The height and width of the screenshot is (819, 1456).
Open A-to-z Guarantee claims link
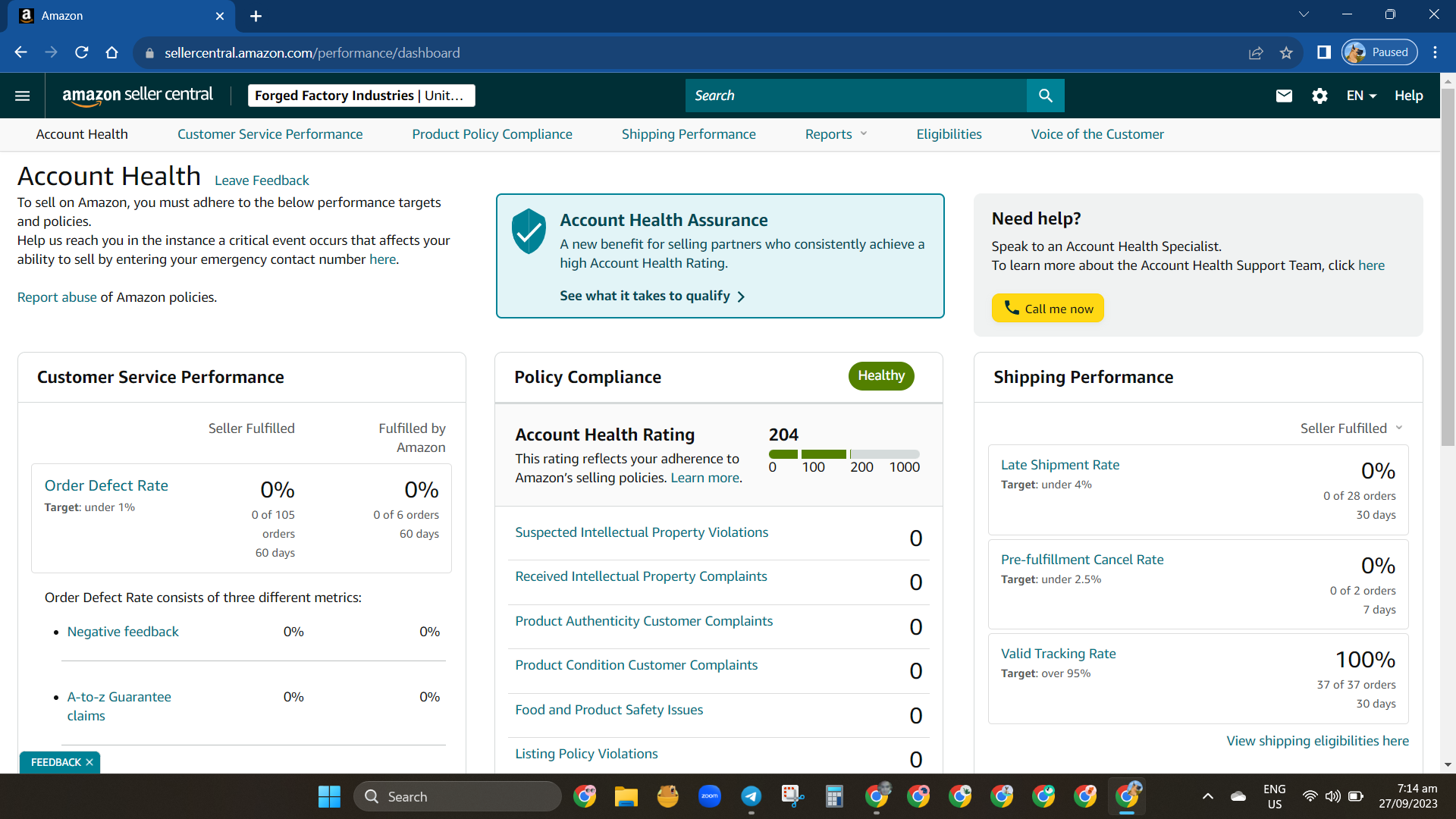[x=119, y=706]
